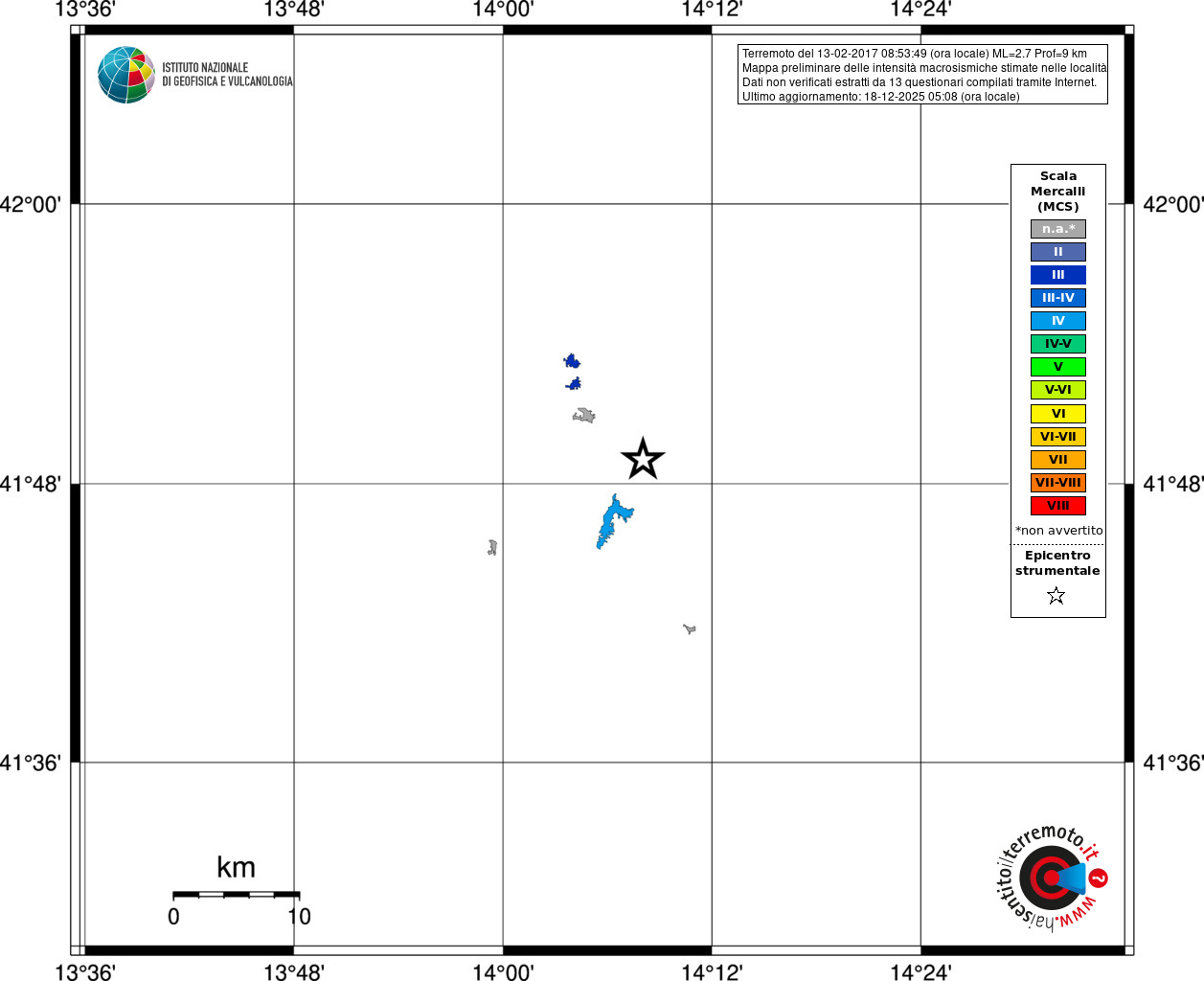
Task: Click the 'Epicentro strumentale' legend label
Action: 1057,563
